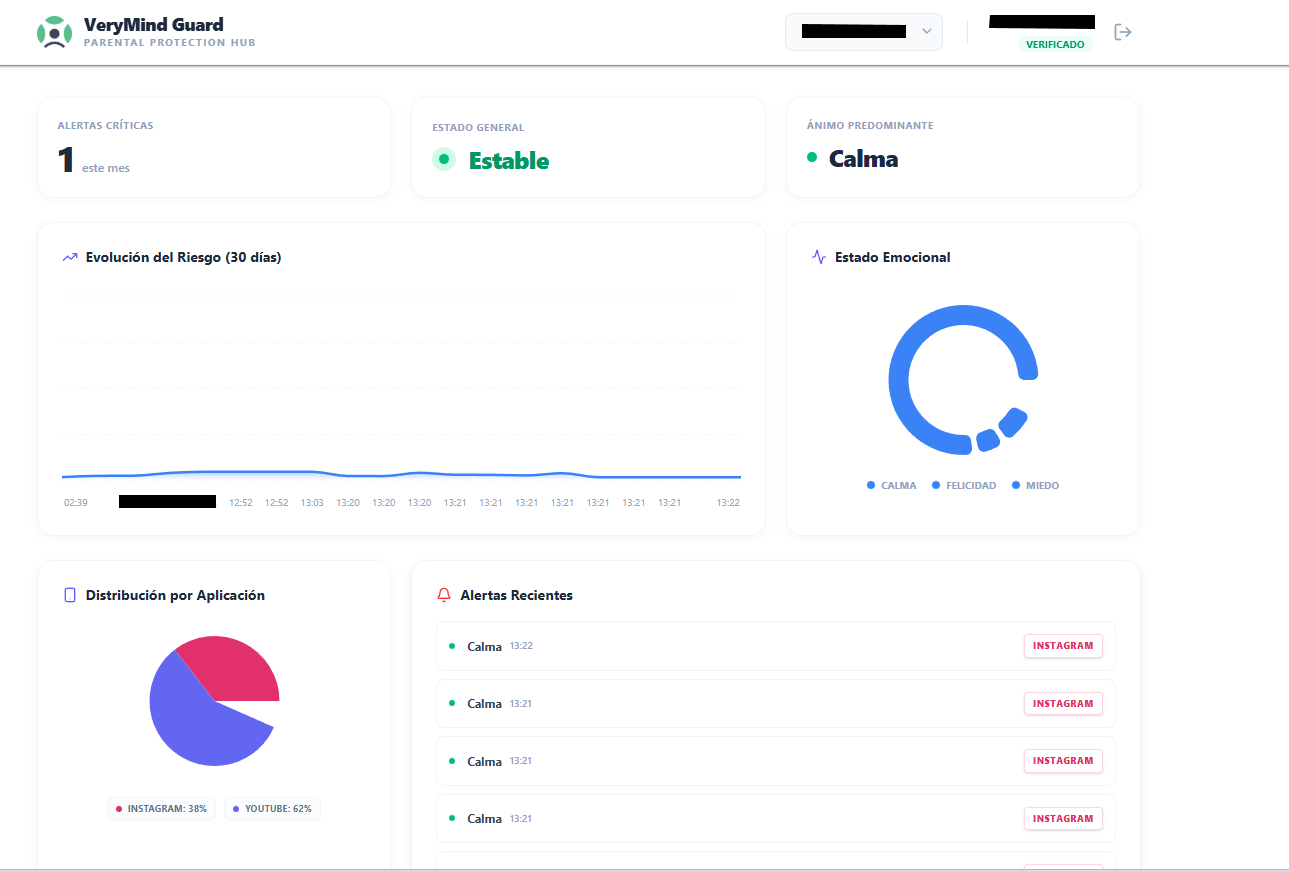Click the INSTAGRAM badge on the first alert
Viewport: 1289px width, 871px height.
pos(1062,646)
